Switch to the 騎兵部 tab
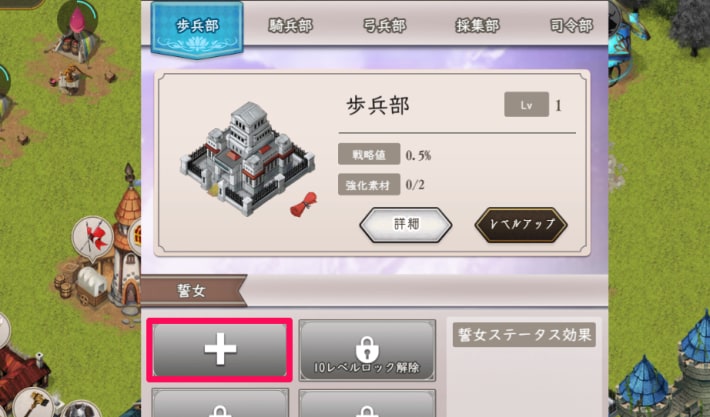710x417 pixels. (x=290, y=26)
